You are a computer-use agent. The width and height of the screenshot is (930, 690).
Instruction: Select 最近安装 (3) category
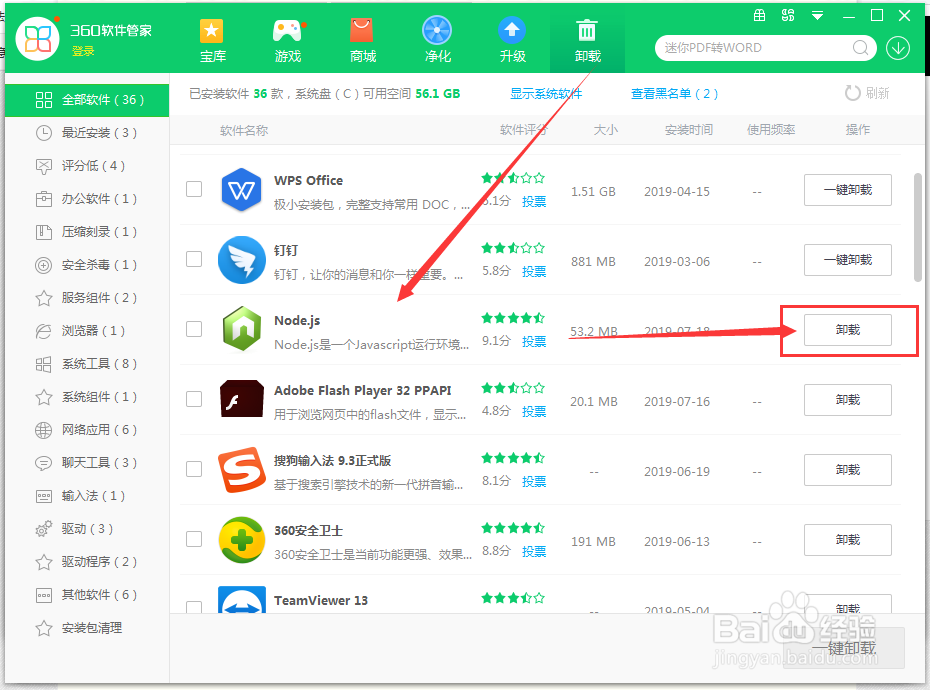87,133
